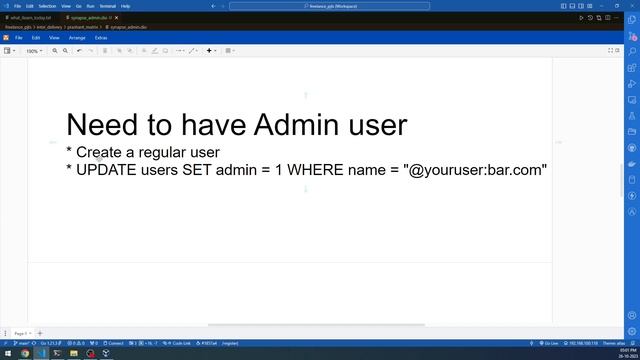Click the Connect status bar item

[x=113, y=343]
